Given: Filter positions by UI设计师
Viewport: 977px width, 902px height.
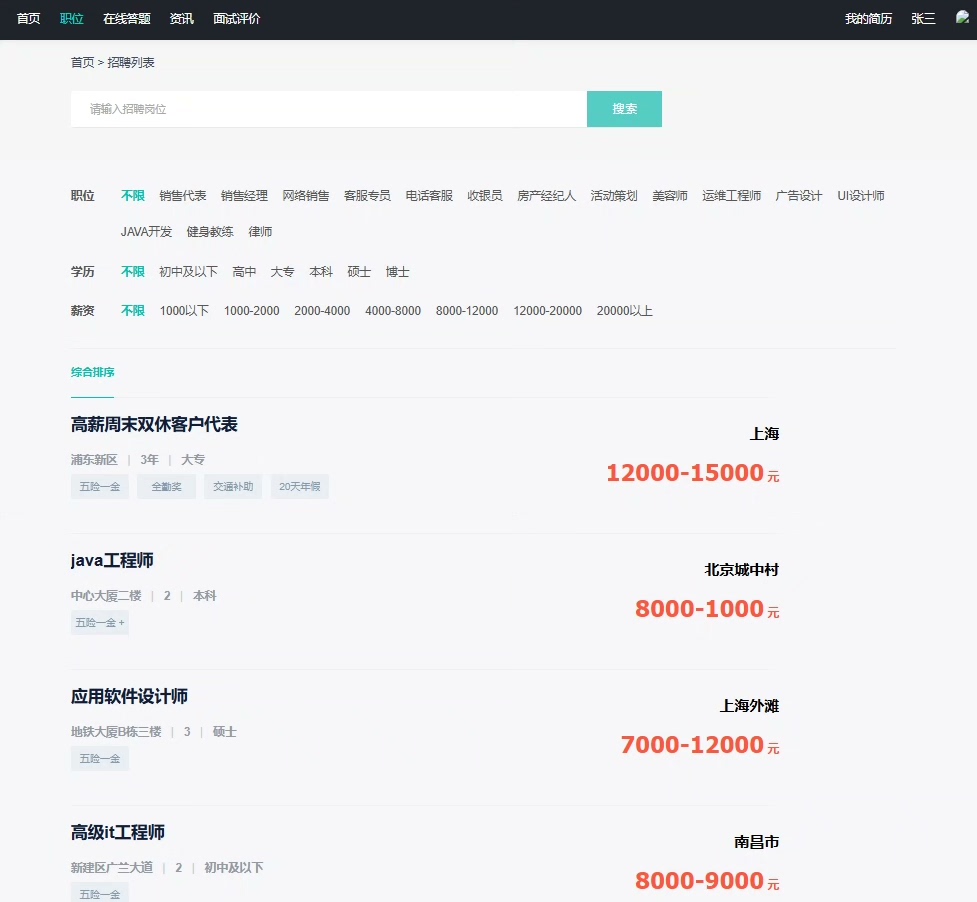Looking at the screenshot, I should coord(861,196).
